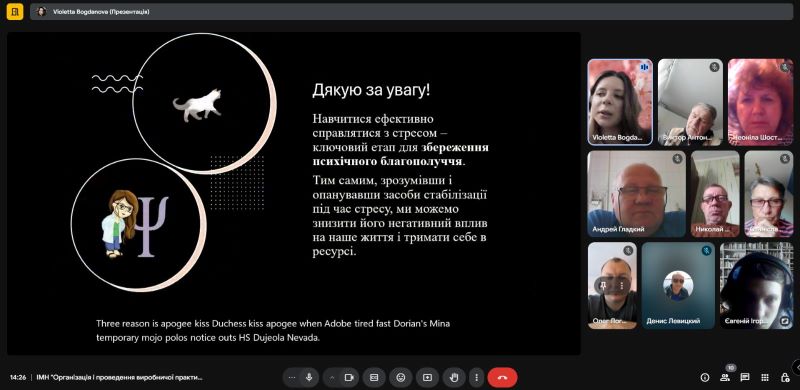The width and height of the screenshot is (800, 390).
Task: Click Violetta Bogdanova presentation title bar
Action: point(411,11)
